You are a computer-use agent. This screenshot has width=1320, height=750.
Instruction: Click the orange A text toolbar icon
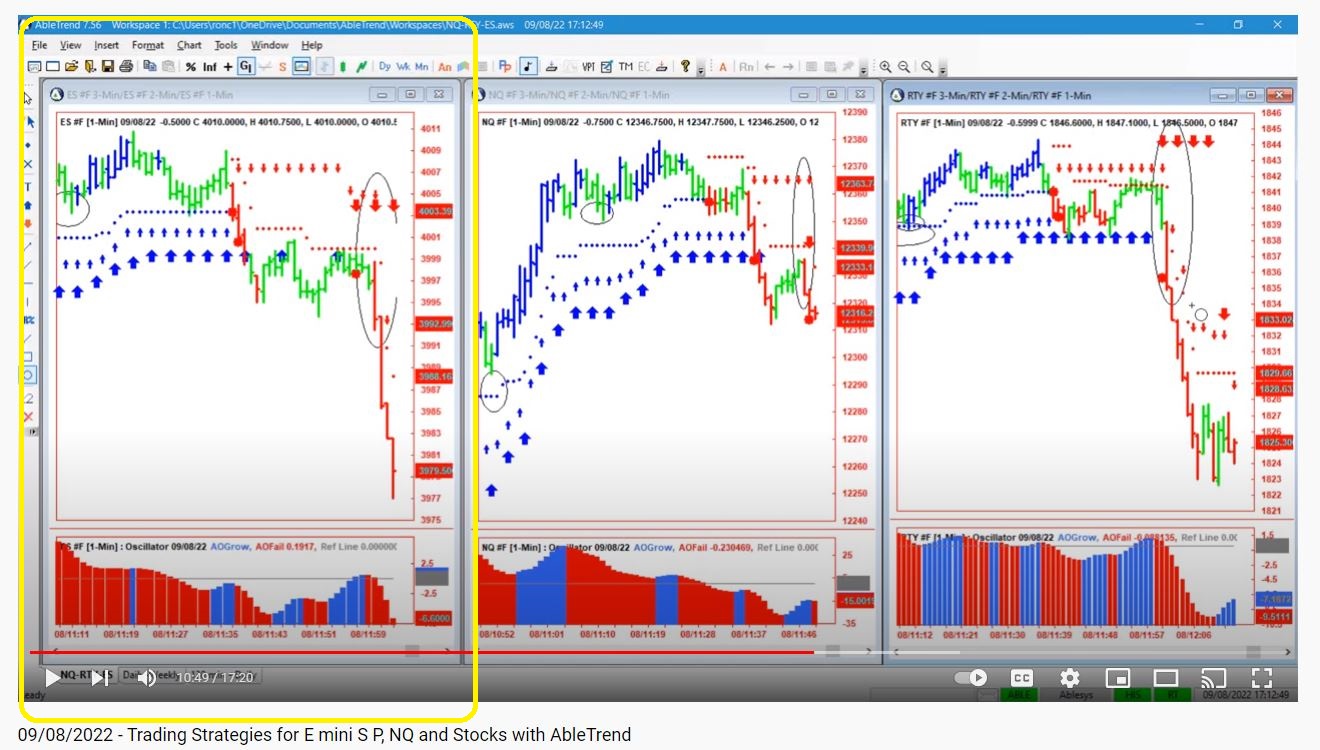point(721,67)
